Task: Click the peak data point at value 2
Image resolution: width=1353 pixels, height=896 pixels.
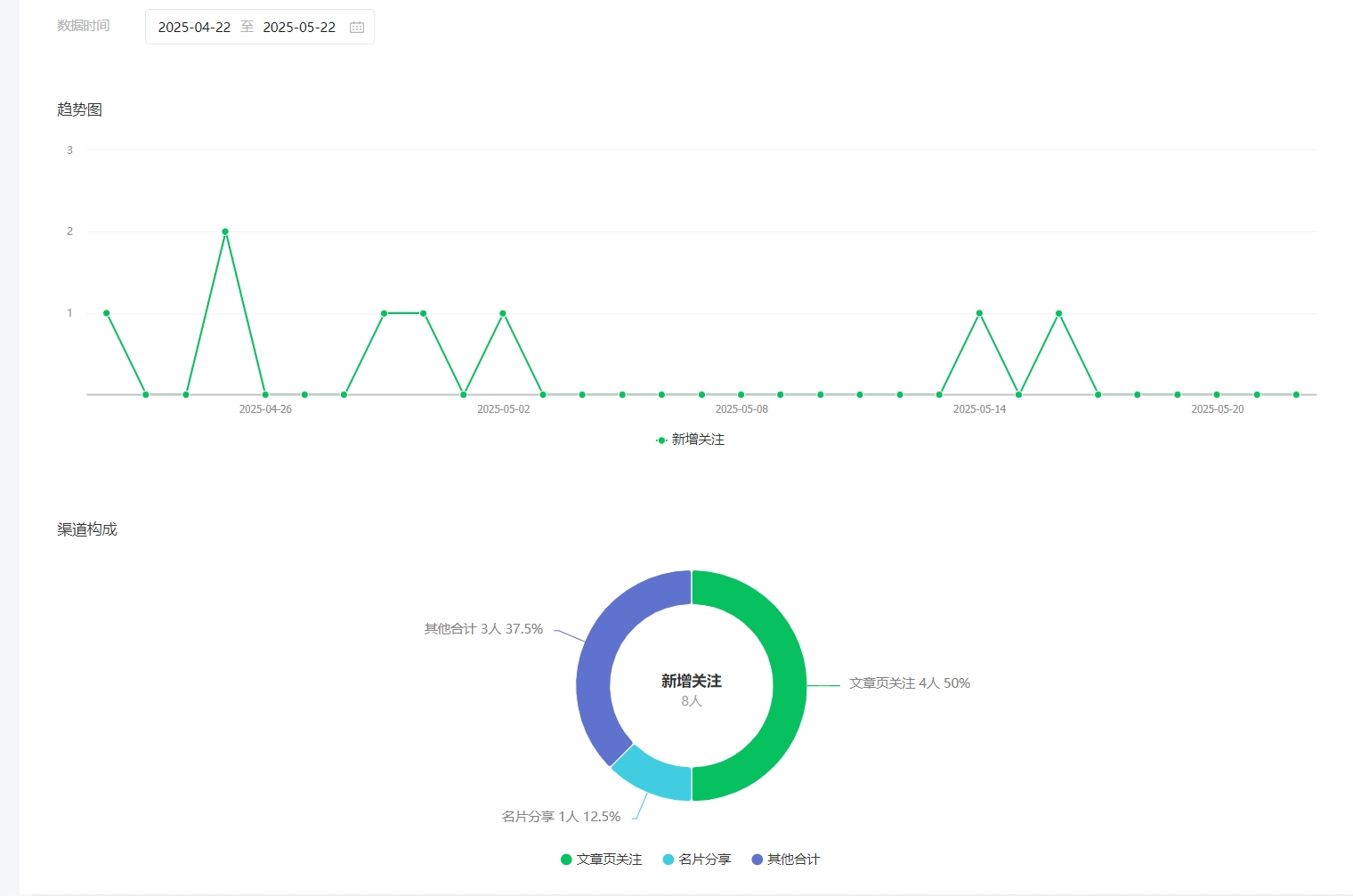Action: click(x=225, y=231)
